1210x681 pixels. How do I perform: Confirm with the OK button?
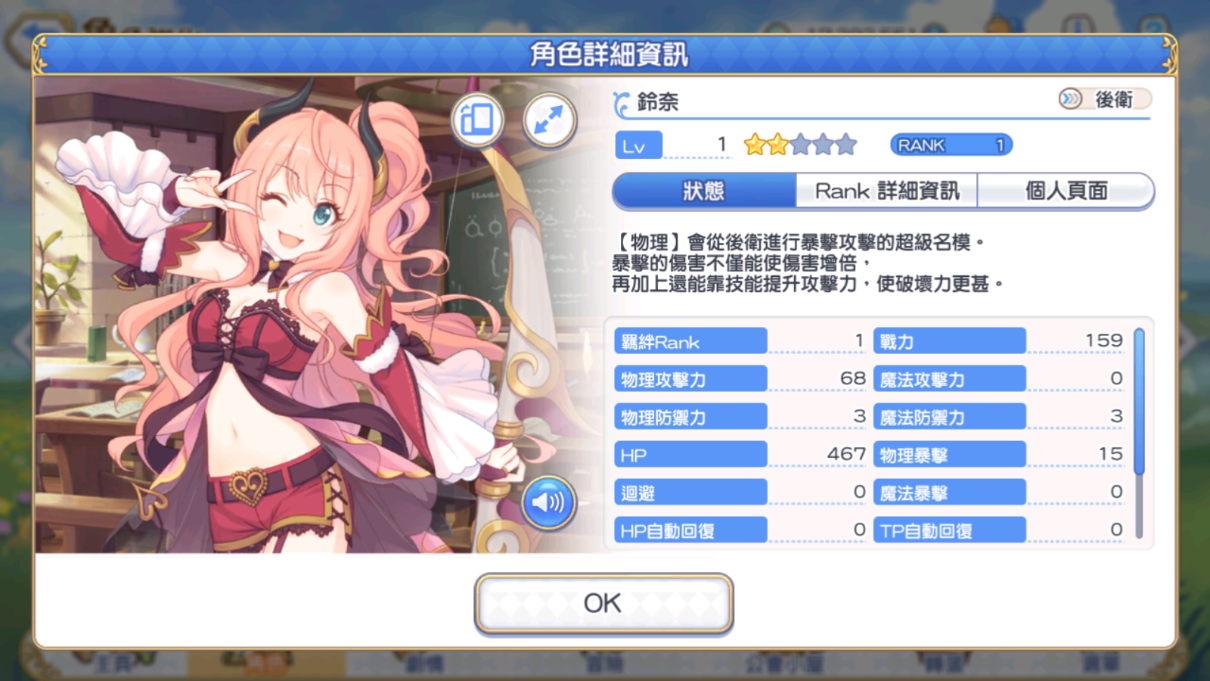(603, 603)
